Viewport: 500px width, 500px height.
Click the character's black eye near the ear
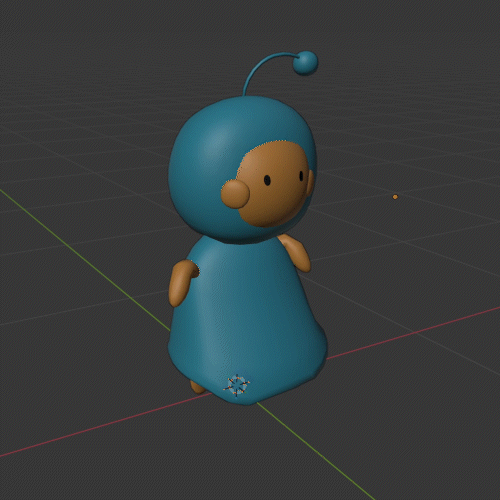[301, 176]
